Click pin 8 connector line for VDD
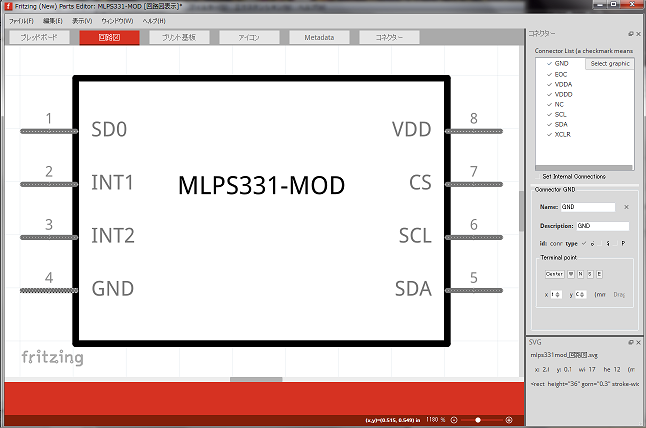 [474, 131]
